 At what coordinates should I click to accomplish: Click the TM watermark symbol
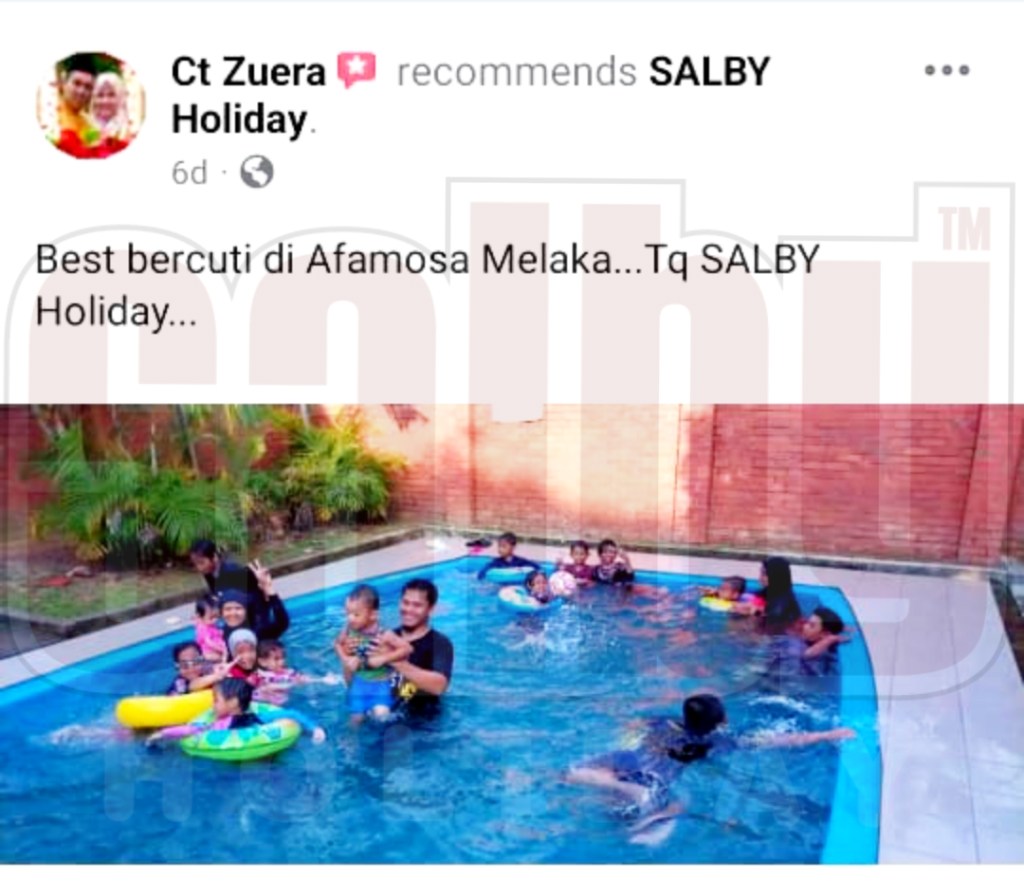[965, 229]
